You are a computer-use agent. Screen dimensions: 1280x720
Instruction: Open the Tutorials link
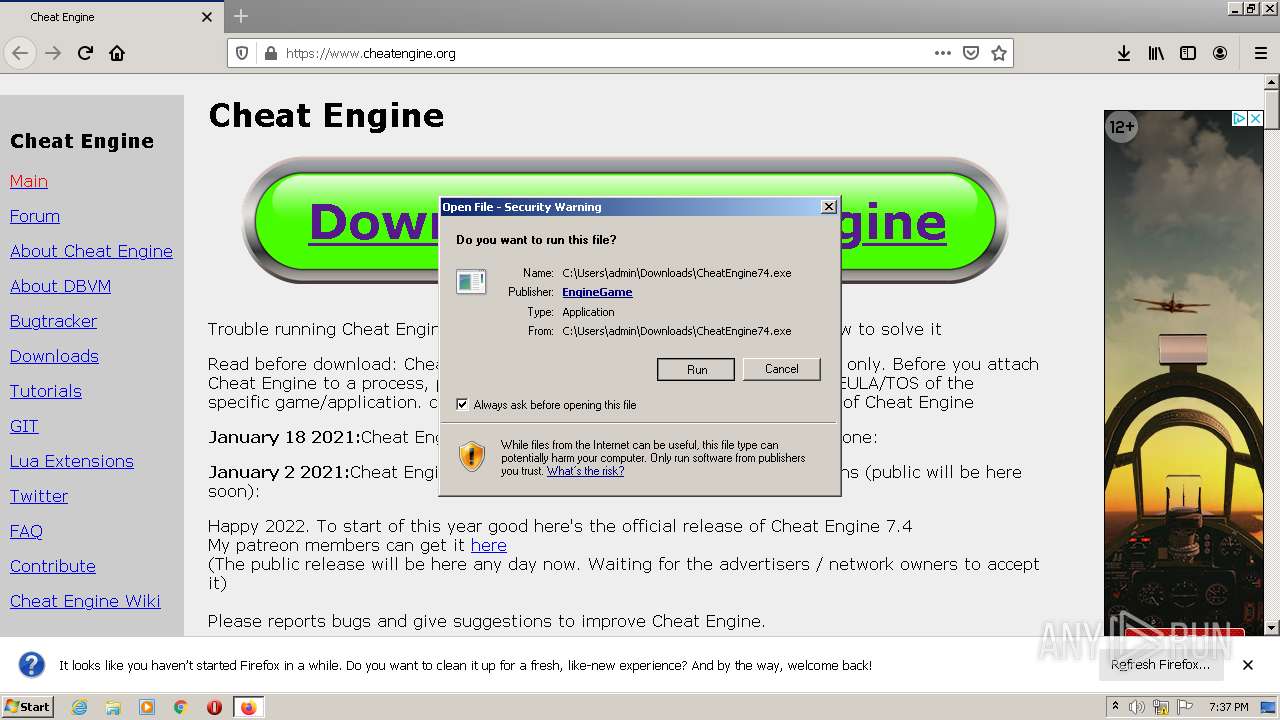[x=46, y=391]
